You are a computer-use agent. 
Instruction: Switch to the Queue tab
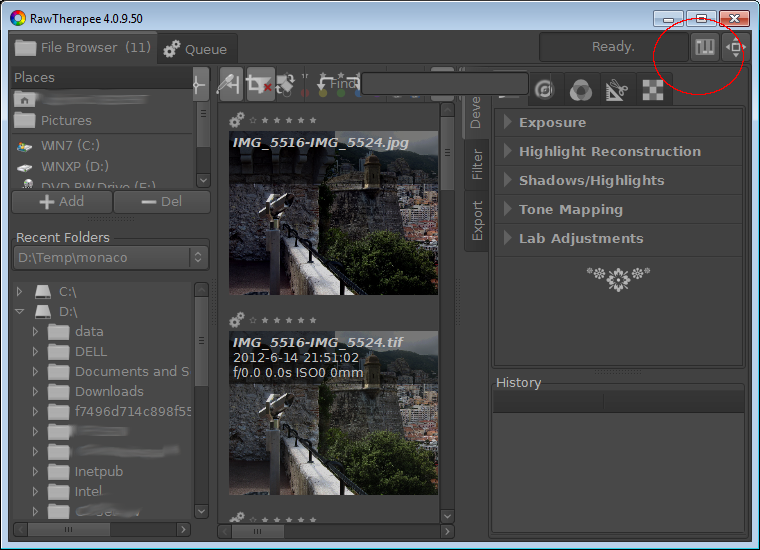tap(196, 49)
